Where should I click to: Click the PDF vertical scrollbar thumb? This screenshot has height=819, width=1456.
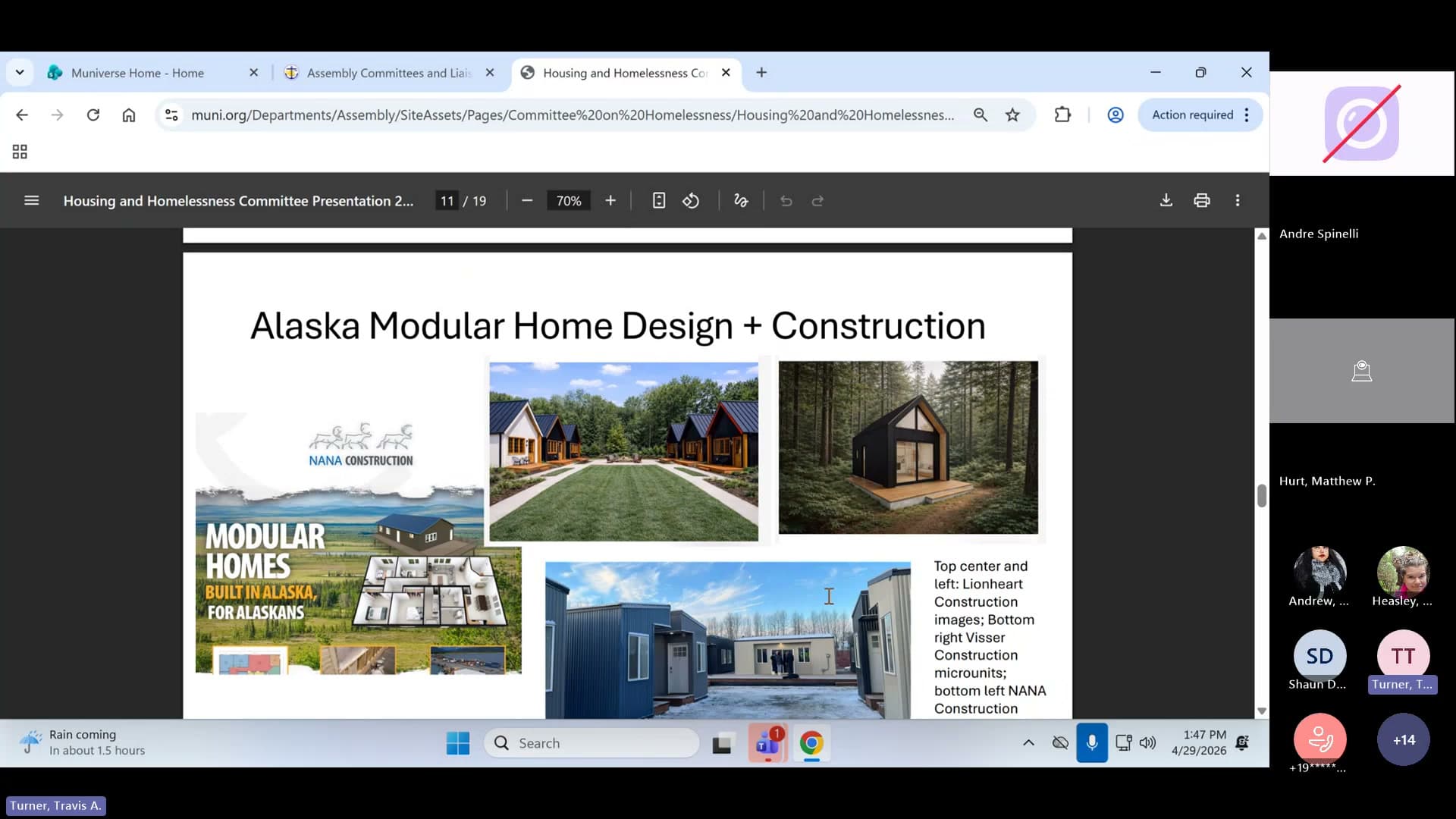[1262, 496]
